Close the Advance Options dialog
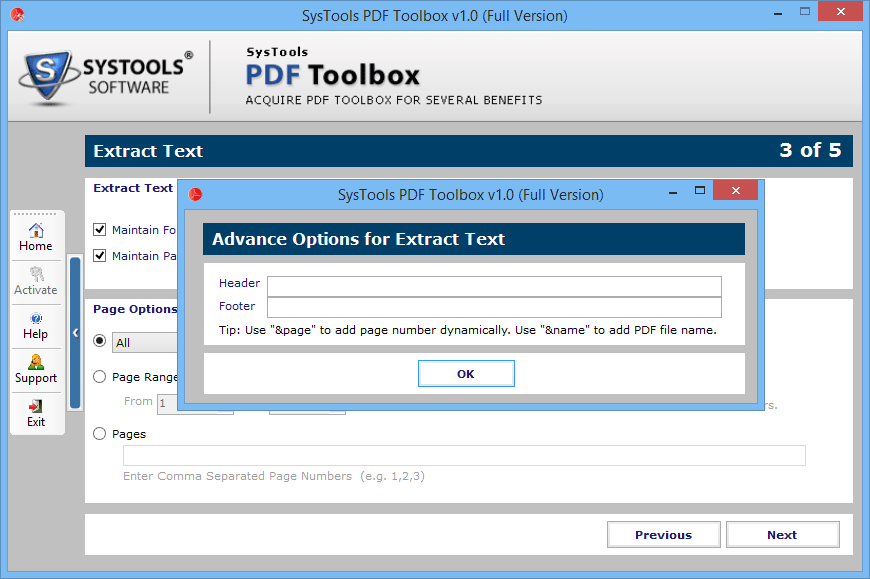The width and height of the screenshot is (870, 579). [x=735, y=190]
